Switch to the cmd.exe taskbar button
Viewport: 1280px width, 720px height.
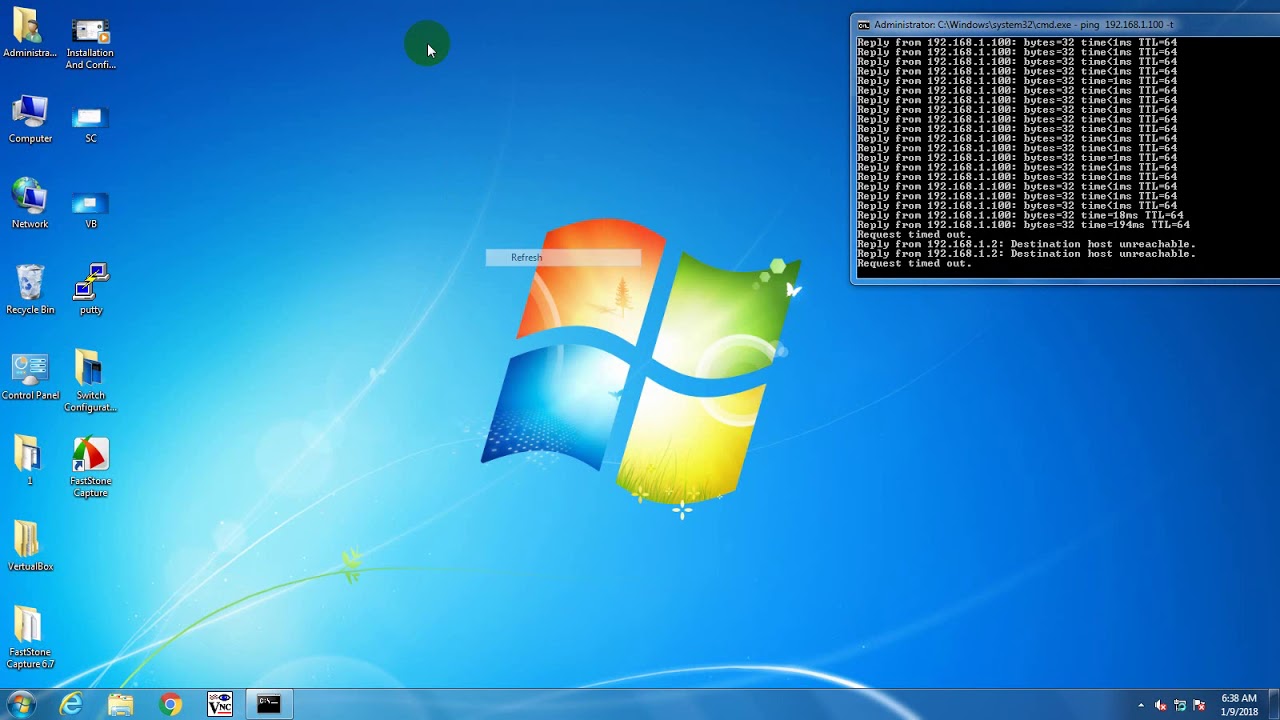[269, 704]
